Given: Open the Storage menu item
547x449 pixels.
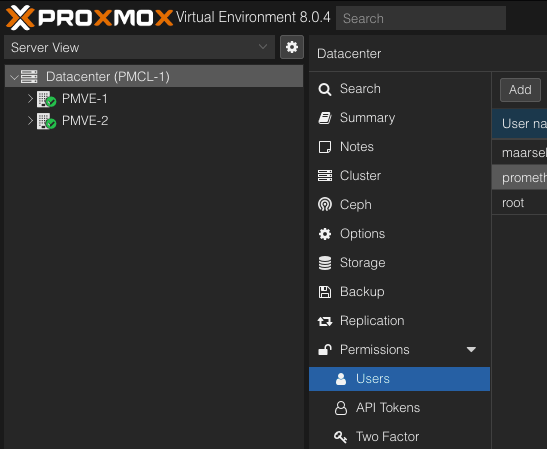Looking at the screenshot, I should tap(399, 263).
